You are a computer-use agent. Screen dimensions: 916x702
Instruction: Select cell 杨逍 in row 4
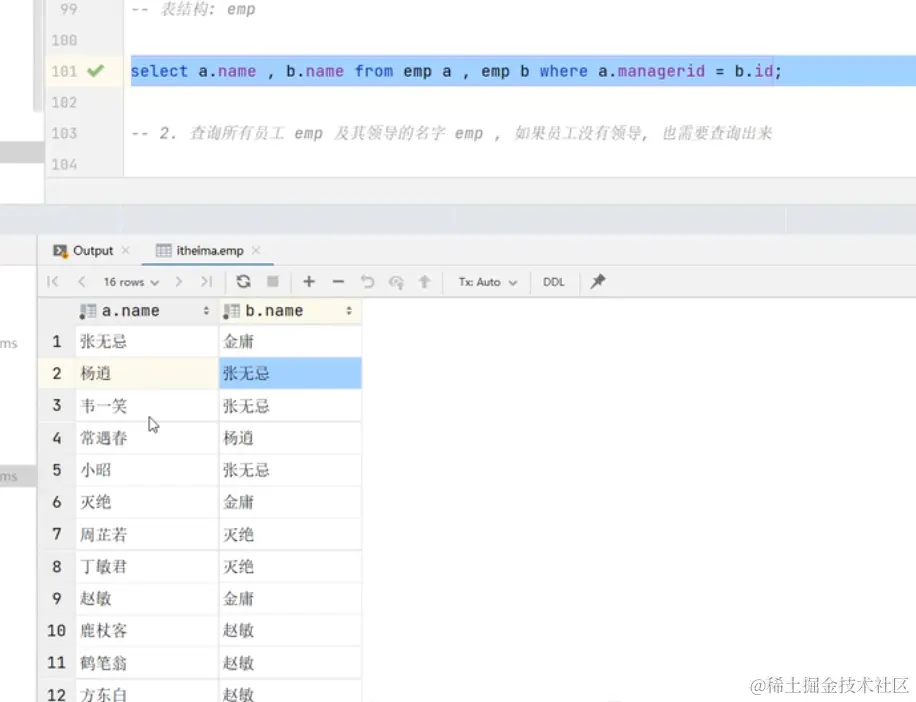coord(290,438)
